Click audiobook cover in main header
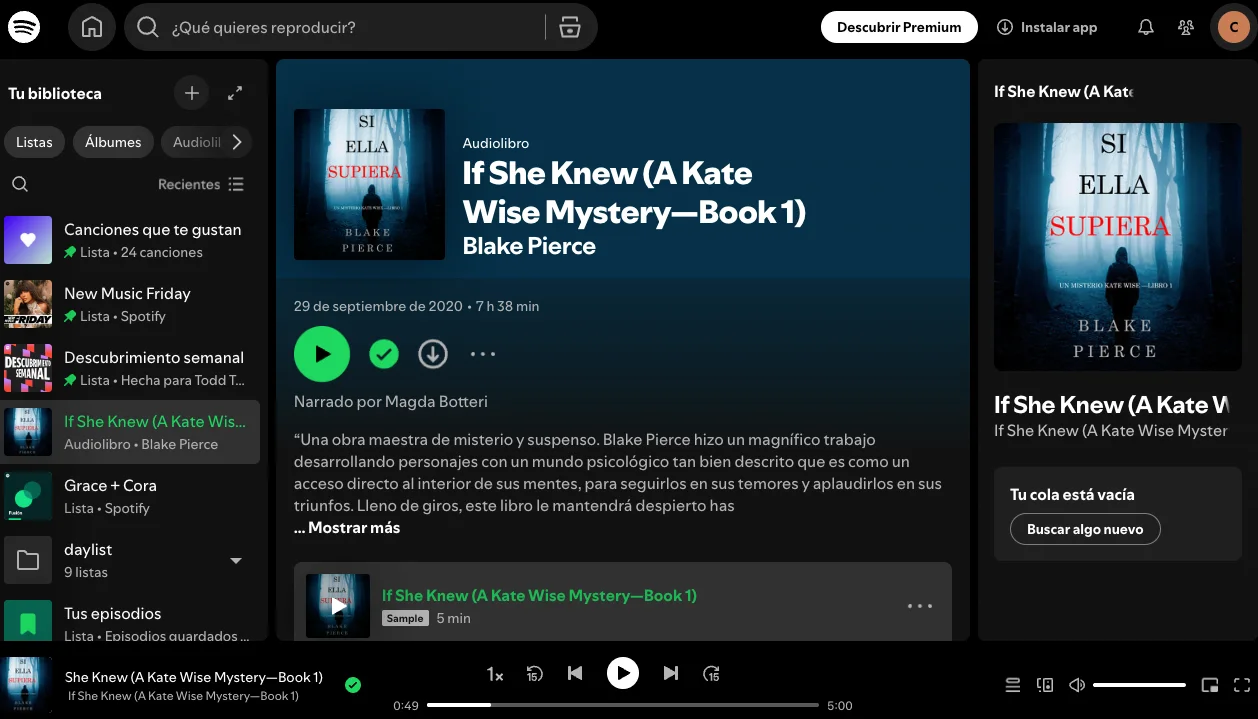This screenshot has height=719, width=1258. (x=369, y=184)
